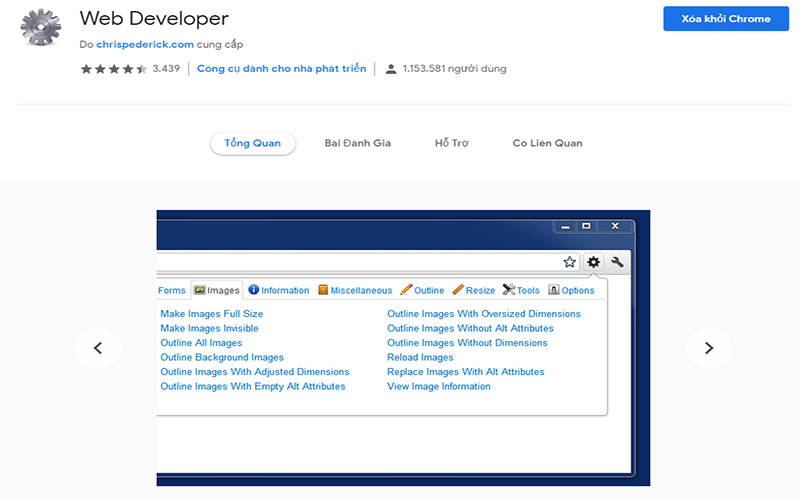
Task: Click the bookmark star in the address bar
Action: click(x=569, y=262)
